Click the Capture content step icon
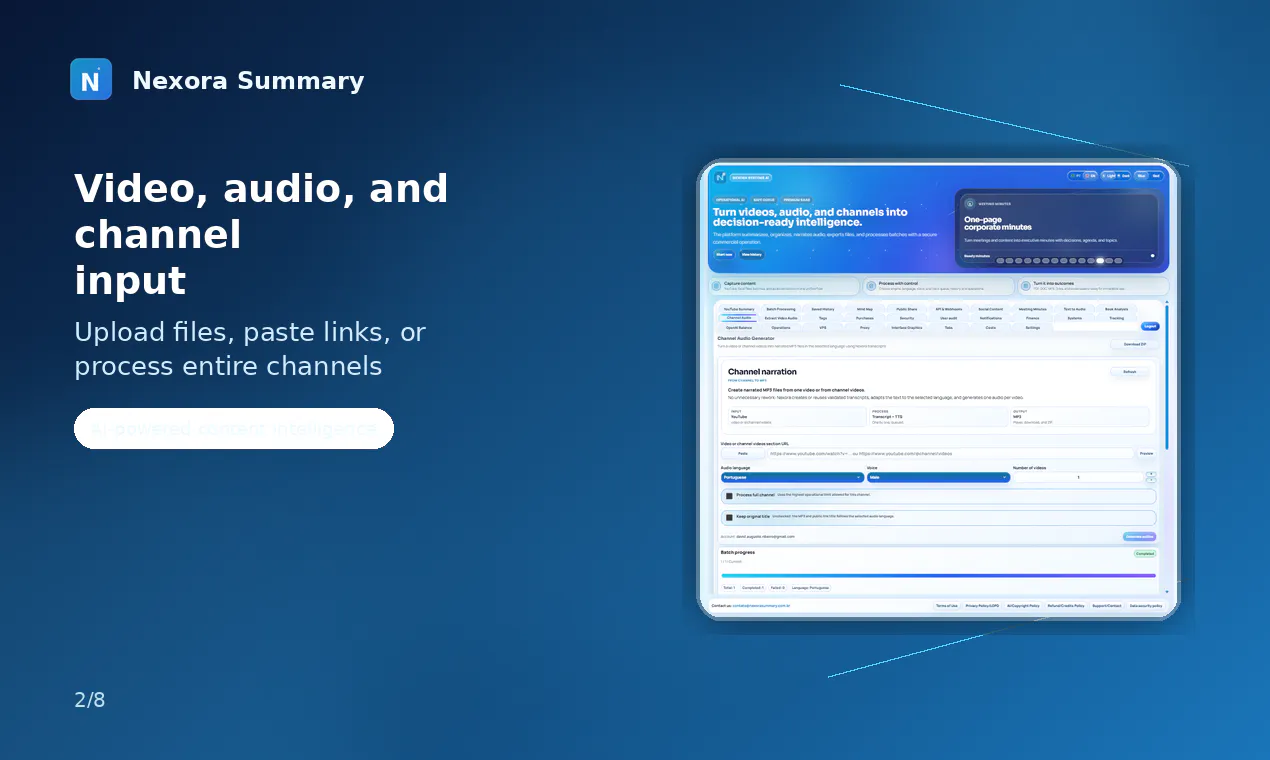The width and height of the screenshot is (1270, 760). (716, 286)
